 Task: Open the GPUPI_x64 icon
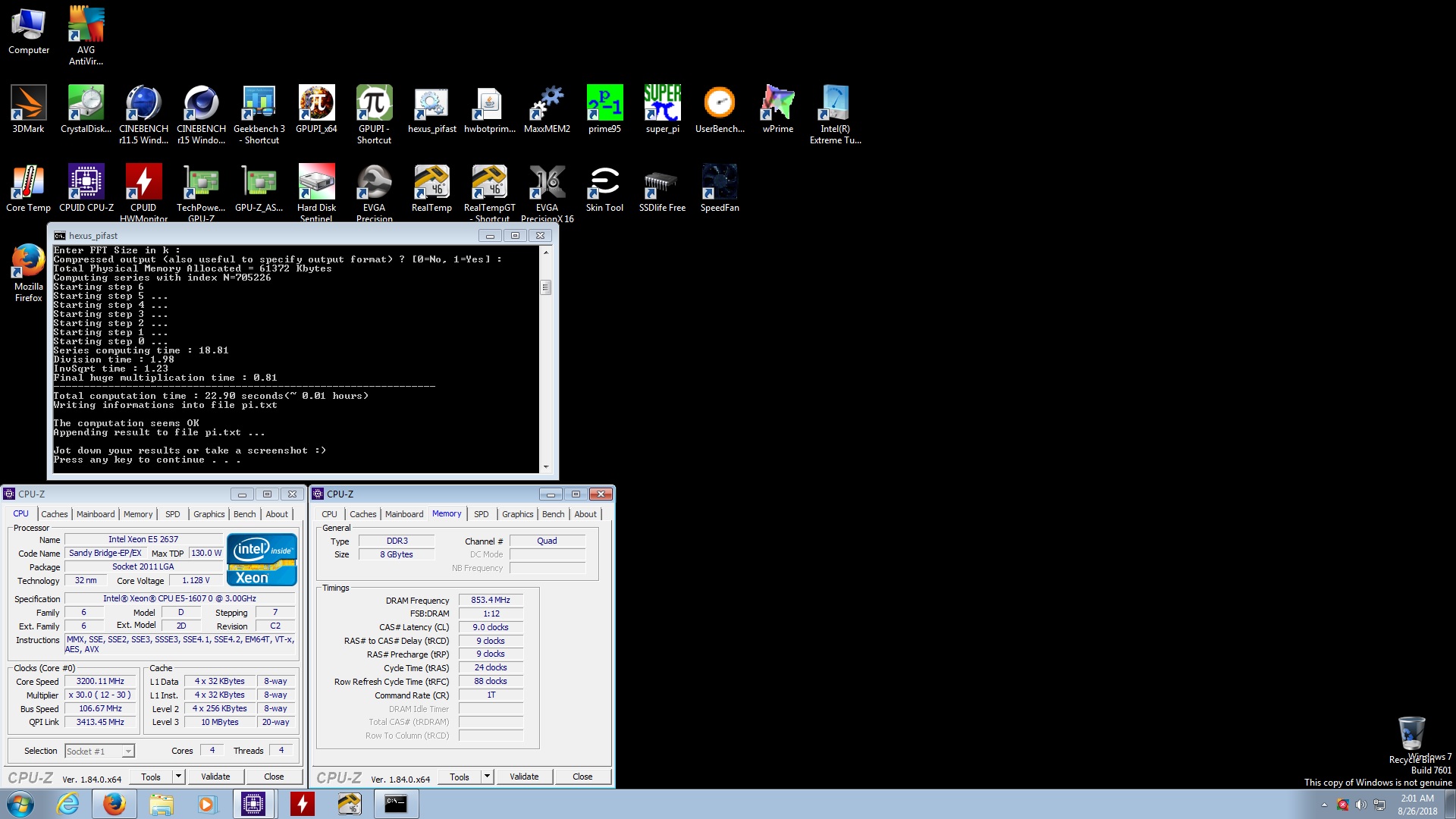pos(316,109)
